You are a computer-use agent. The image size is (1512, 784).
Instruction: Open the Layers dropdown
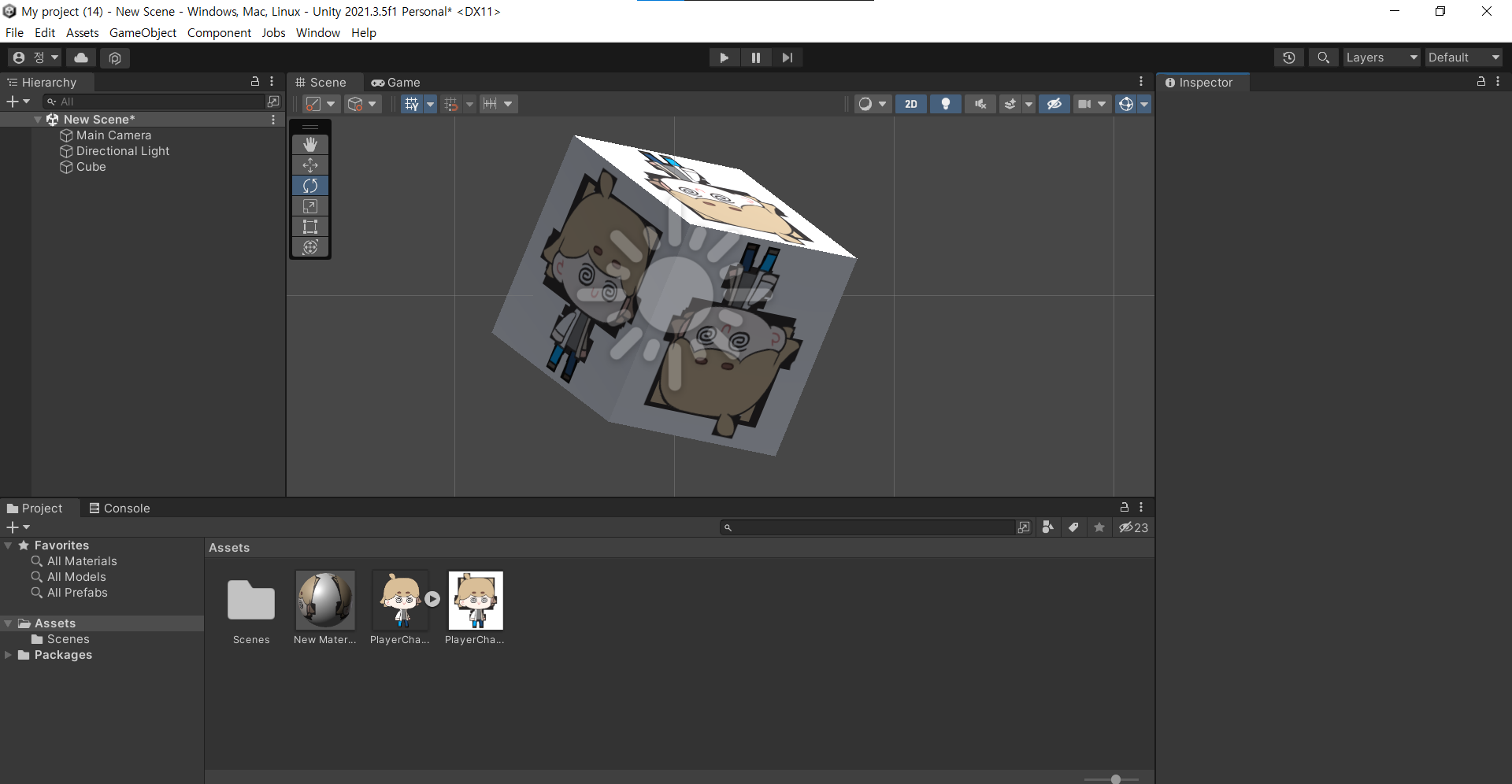click(x=1381, y=57)
